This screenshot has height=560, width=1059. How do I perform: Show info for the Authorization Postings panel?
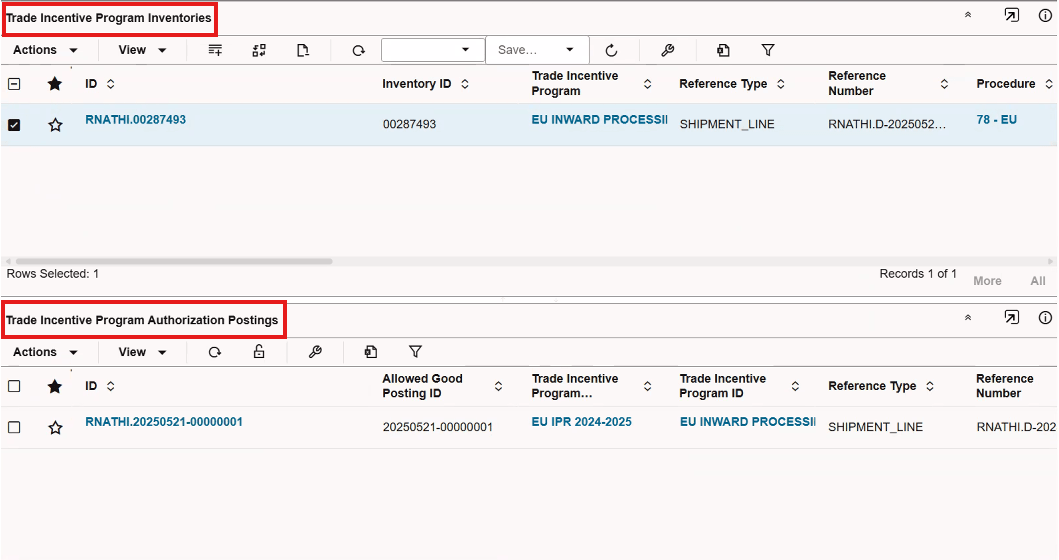[x=1045, y=317]
